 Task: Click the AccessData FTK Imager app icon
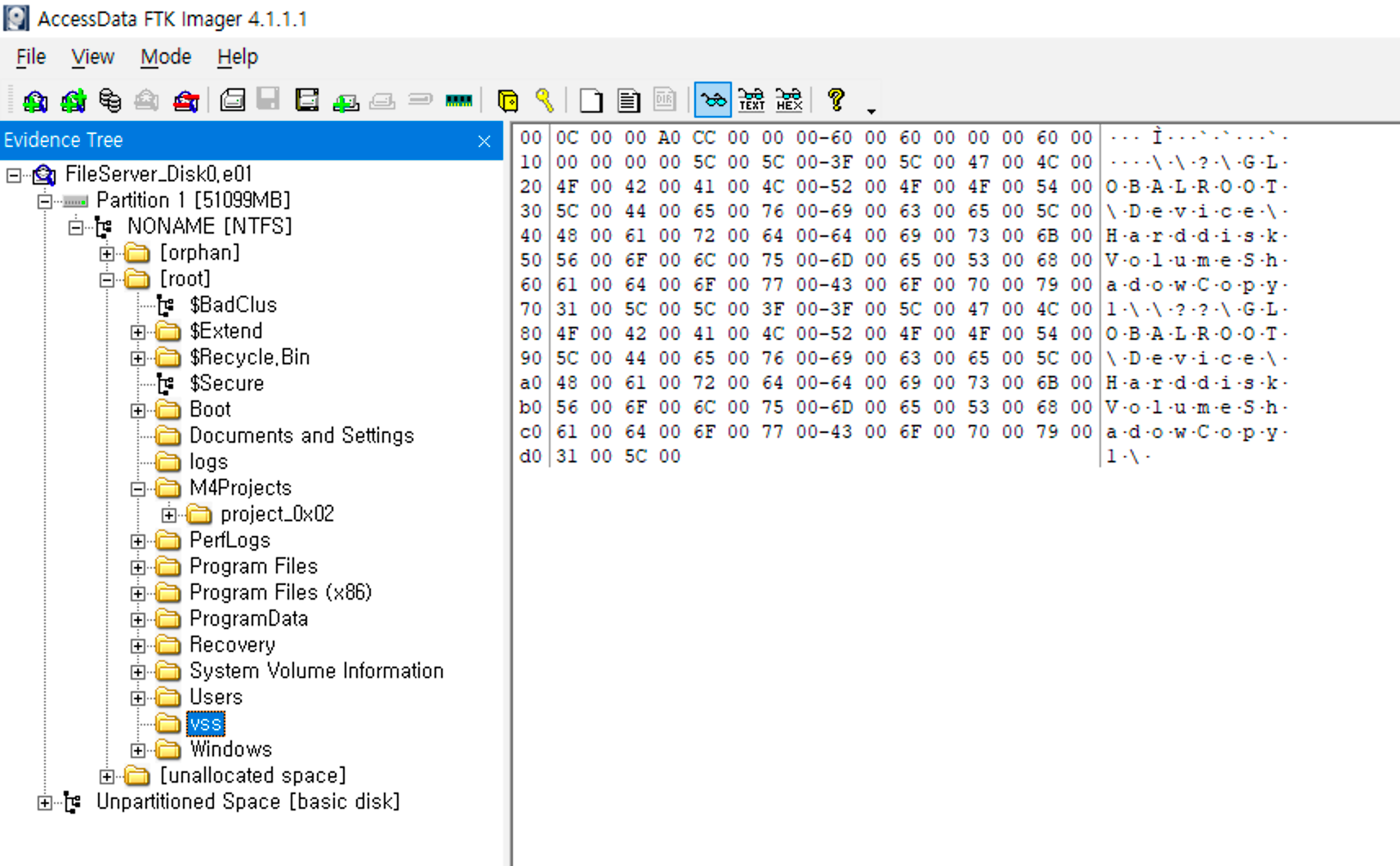click(16, 18)
